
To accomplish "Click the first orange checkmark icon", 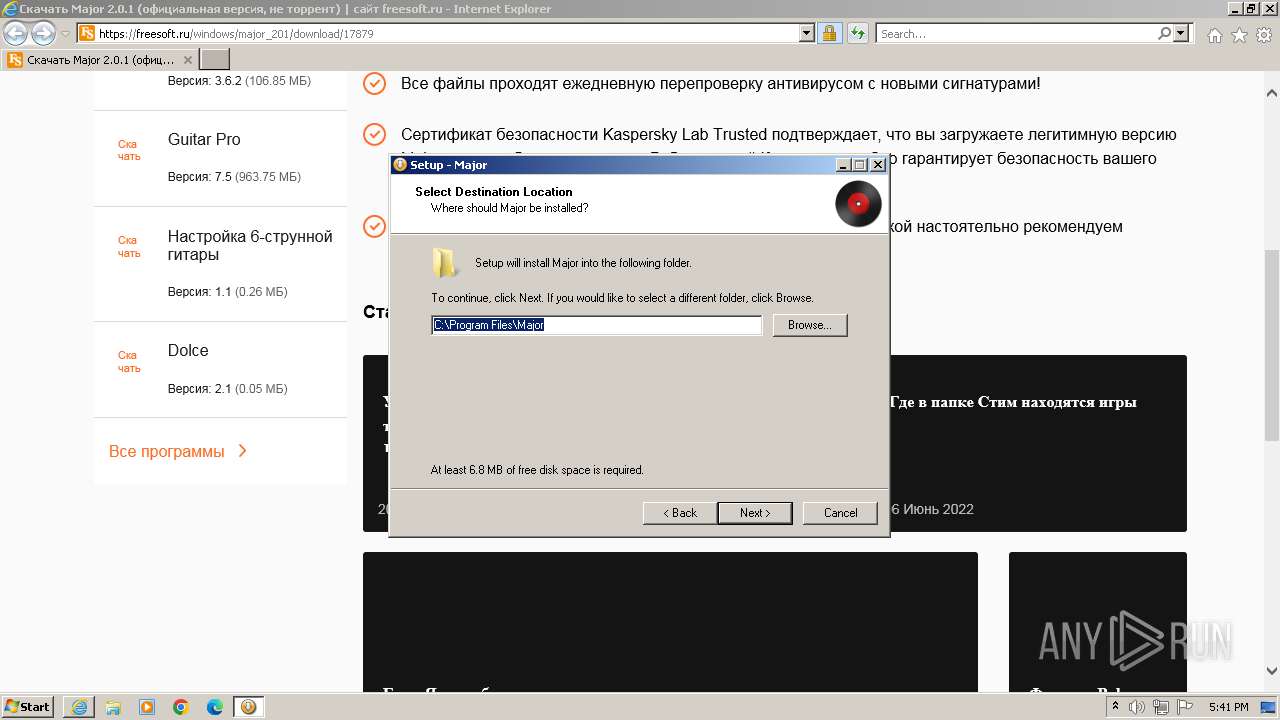I will pyautogui.click(x=374, y=83).
